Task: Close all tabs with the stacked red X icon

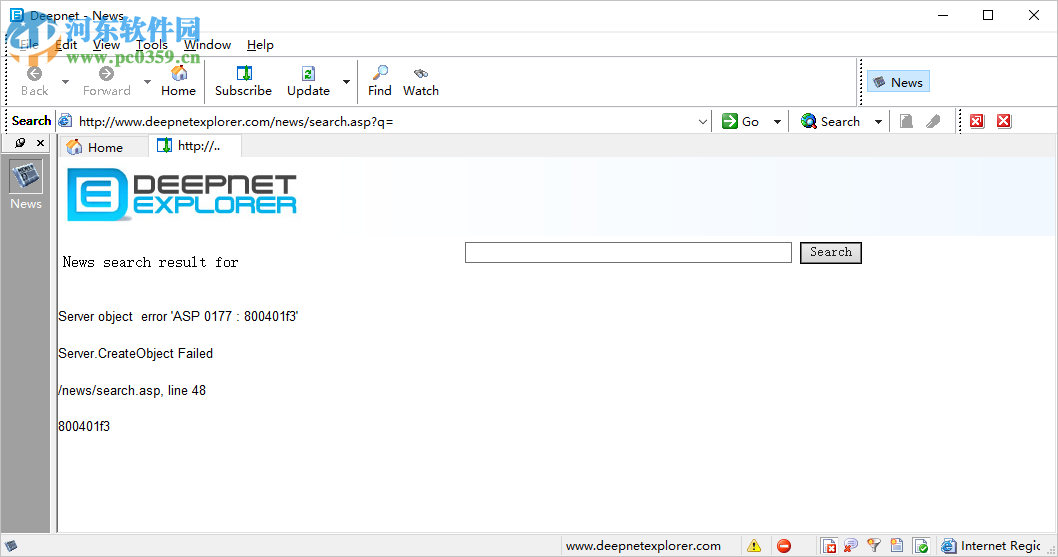Action: pos(976,122)
